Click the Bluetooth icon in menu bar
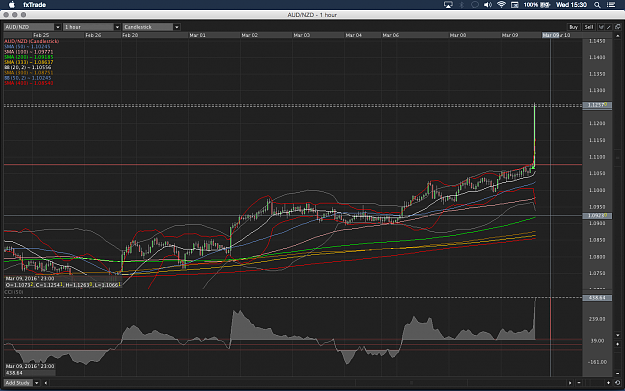 click(x=462, y=5)
